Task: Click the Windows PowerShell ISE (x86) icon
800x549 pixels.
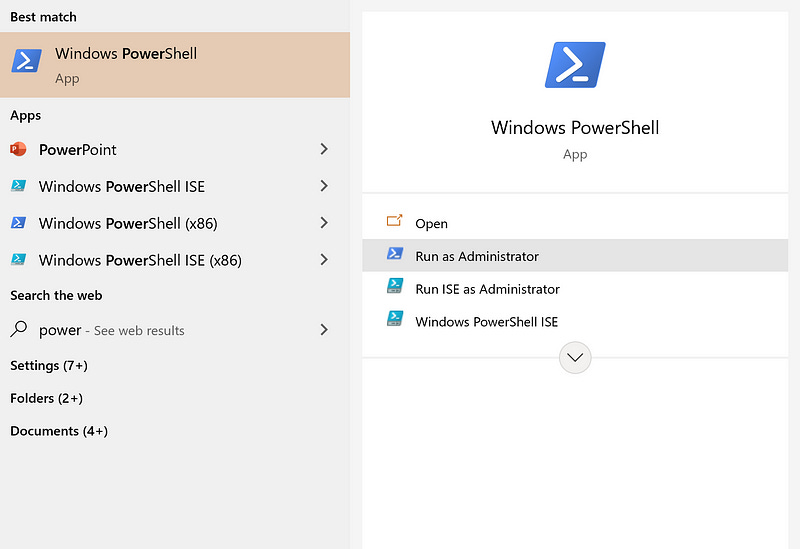Action: click(18, 259)
